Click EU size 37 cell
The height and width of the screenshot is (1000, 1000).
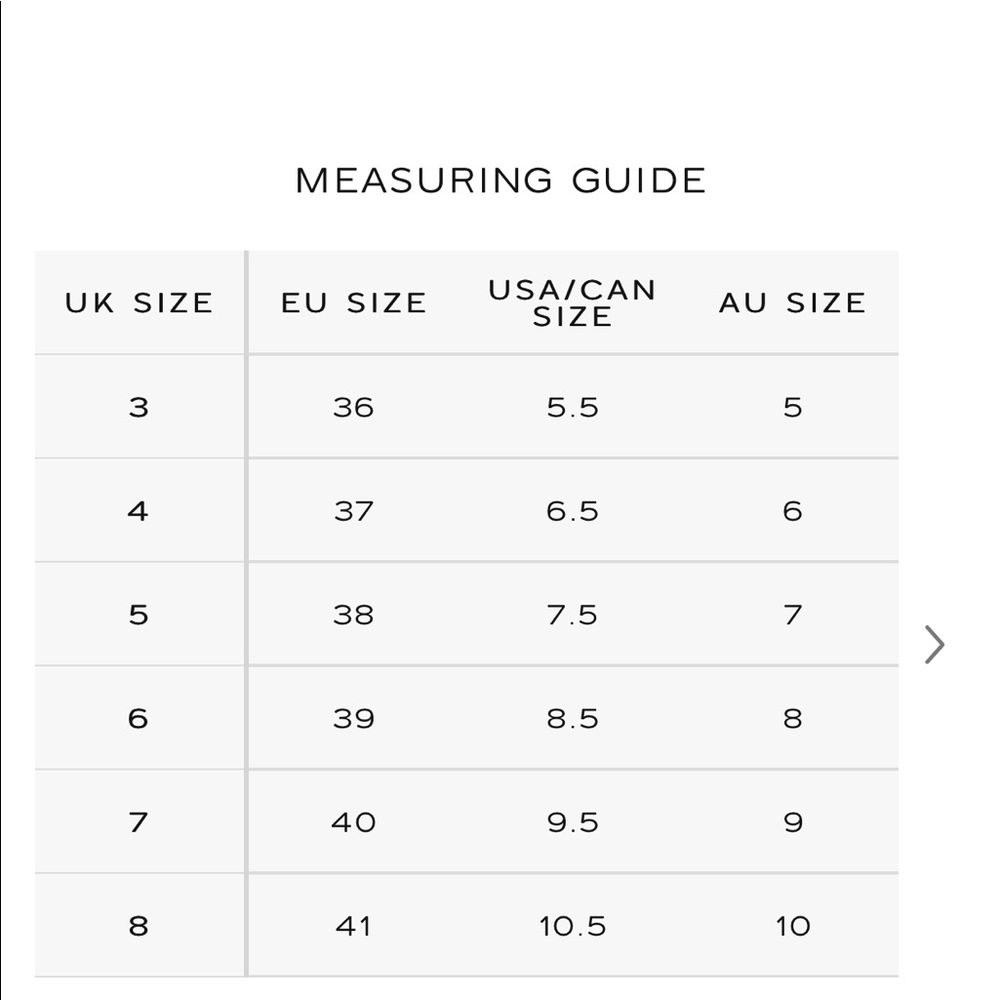[x=354, y=511]
